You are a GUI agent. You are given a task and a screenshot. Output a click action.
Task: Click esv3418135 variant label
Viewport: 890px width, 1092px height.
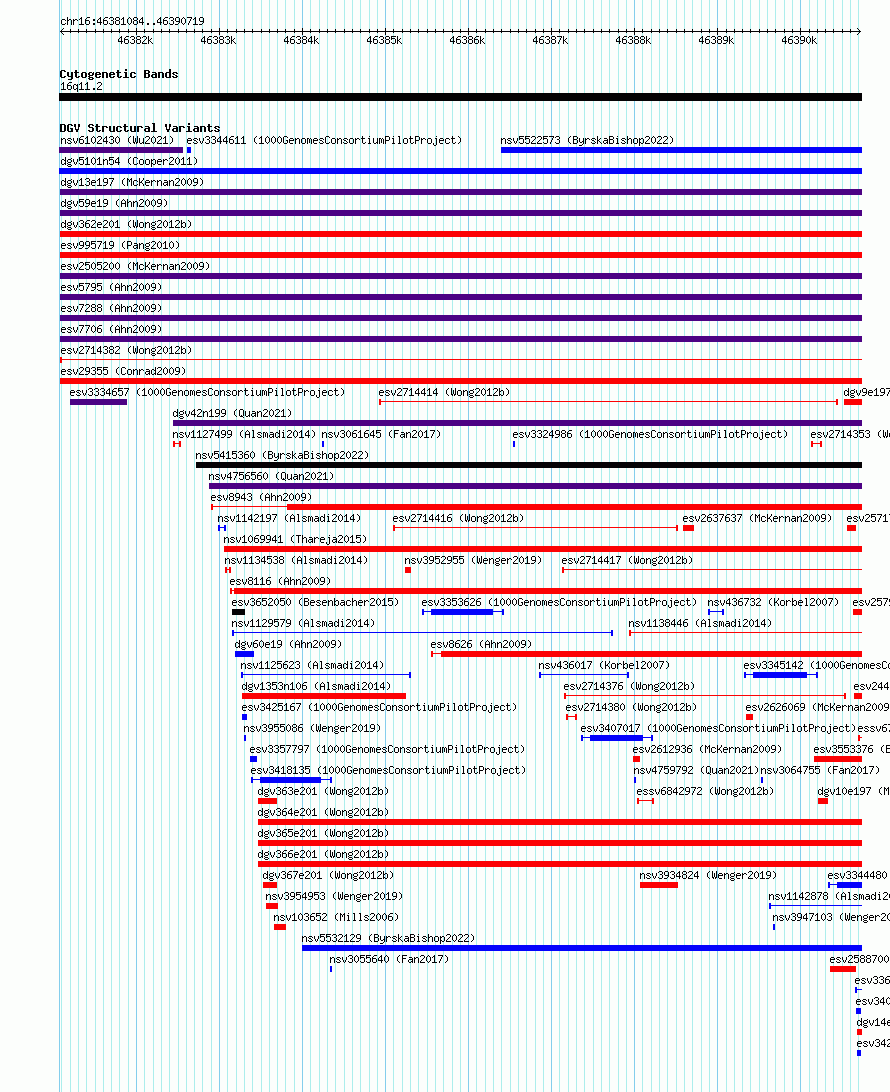(389, 770)
